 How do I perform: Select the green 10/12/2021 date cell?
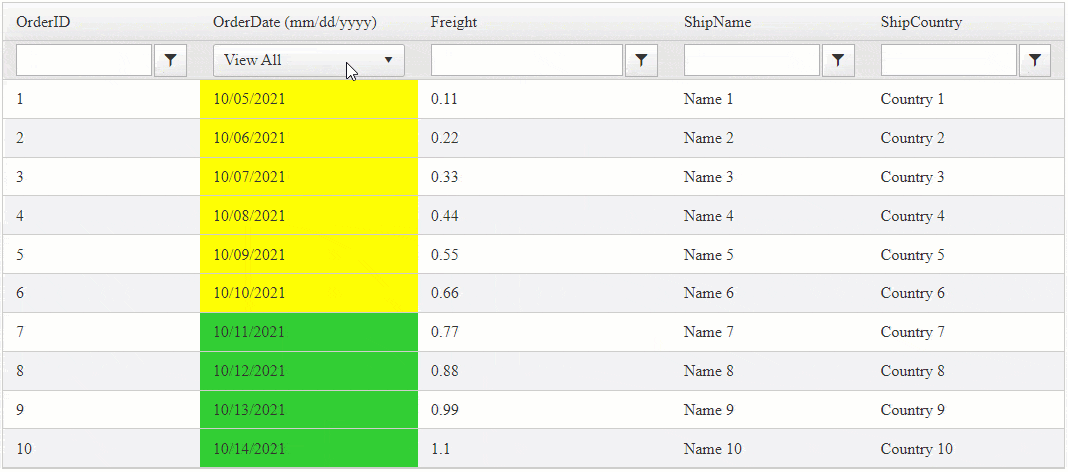click(309, 371)
